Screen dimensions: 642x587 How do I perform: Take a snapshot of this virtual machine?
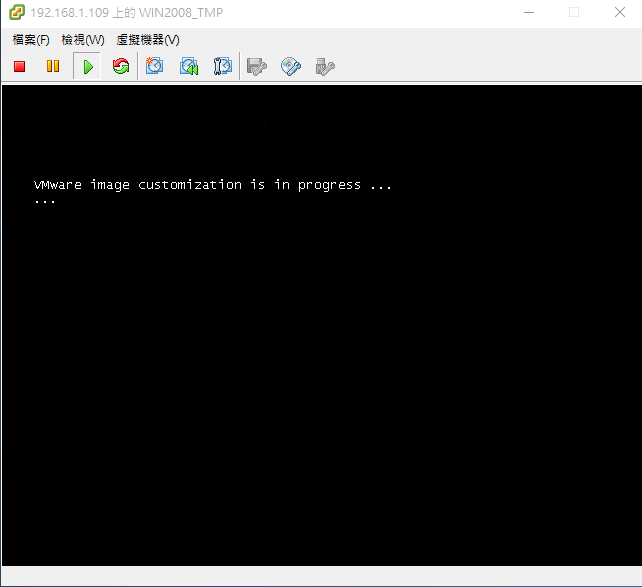[154, 66]
